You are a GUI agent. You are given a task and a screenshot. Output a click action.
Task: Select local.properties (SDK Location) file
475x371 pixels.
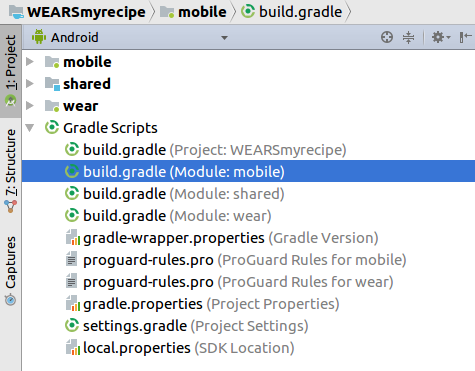[180, 348]
